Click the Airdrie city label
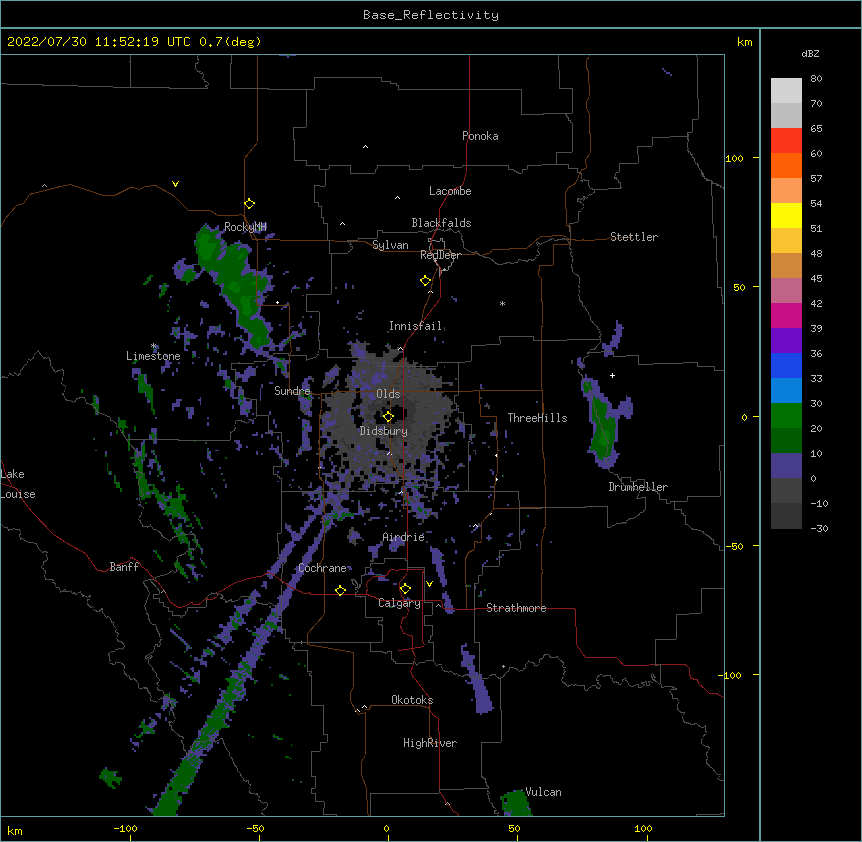 pyautogui.click(x=404, y=537)
